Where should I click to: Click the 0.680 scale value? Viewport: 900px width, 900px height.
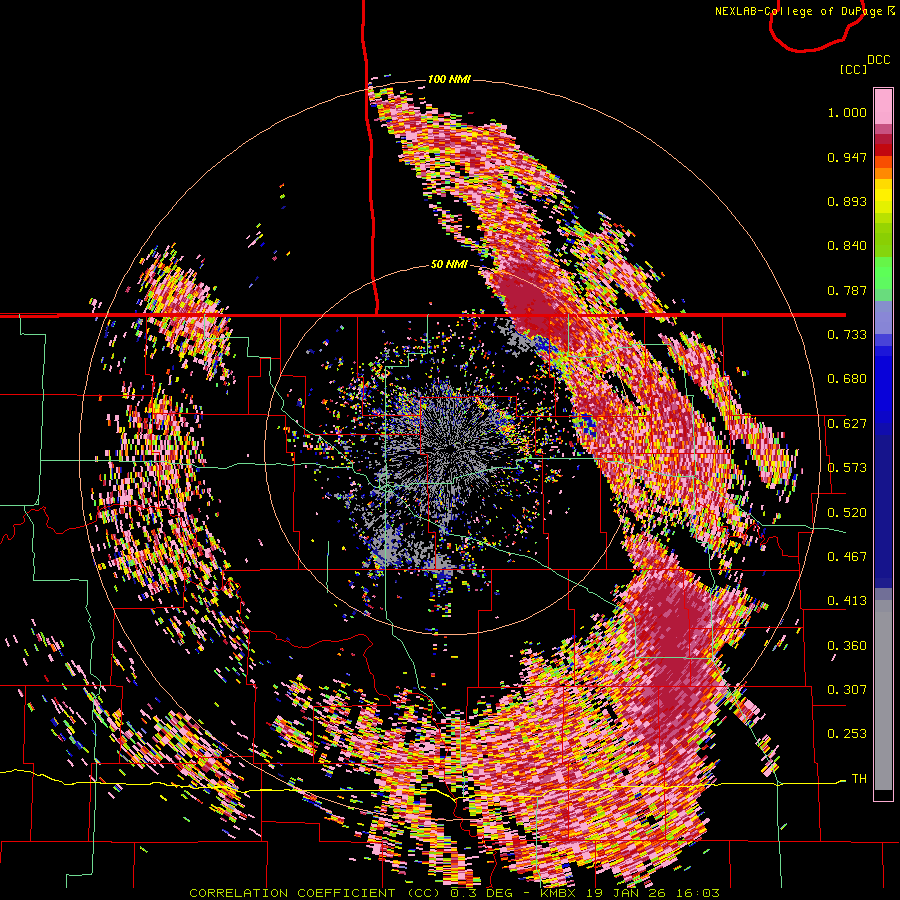pyautogui.click(x=847, y=379)
